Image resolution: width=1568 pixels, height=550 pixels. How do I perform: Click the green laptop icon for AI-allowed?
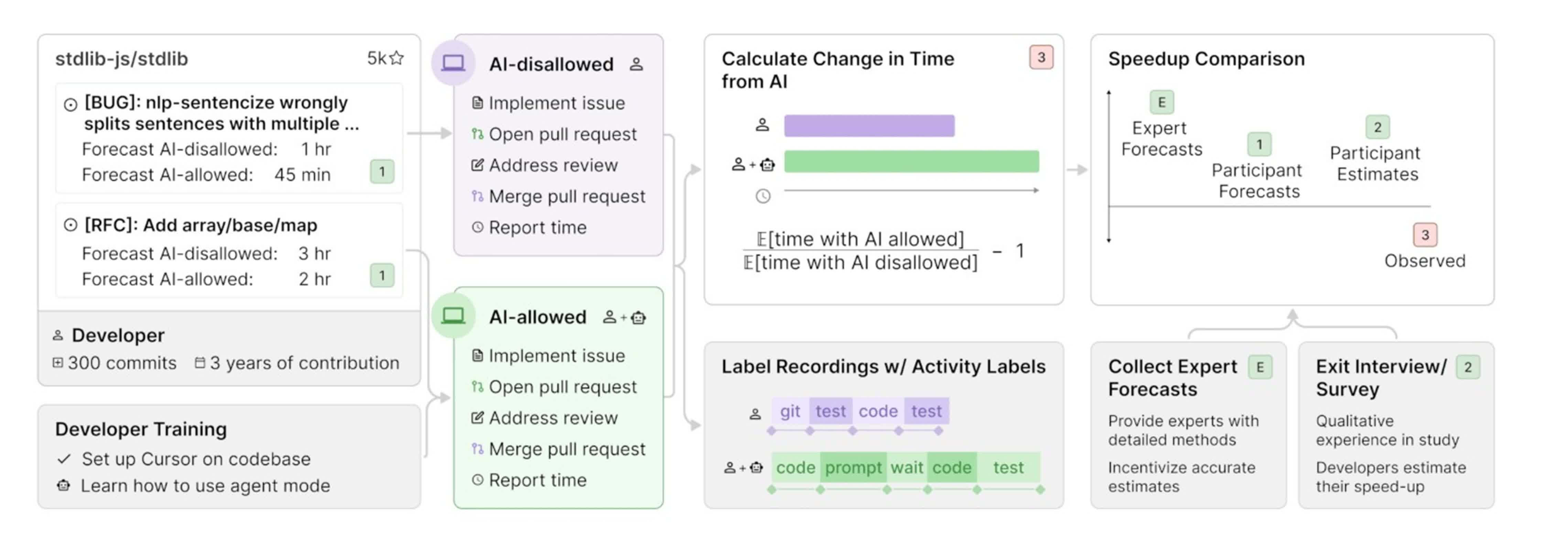(x=453, y=315)
